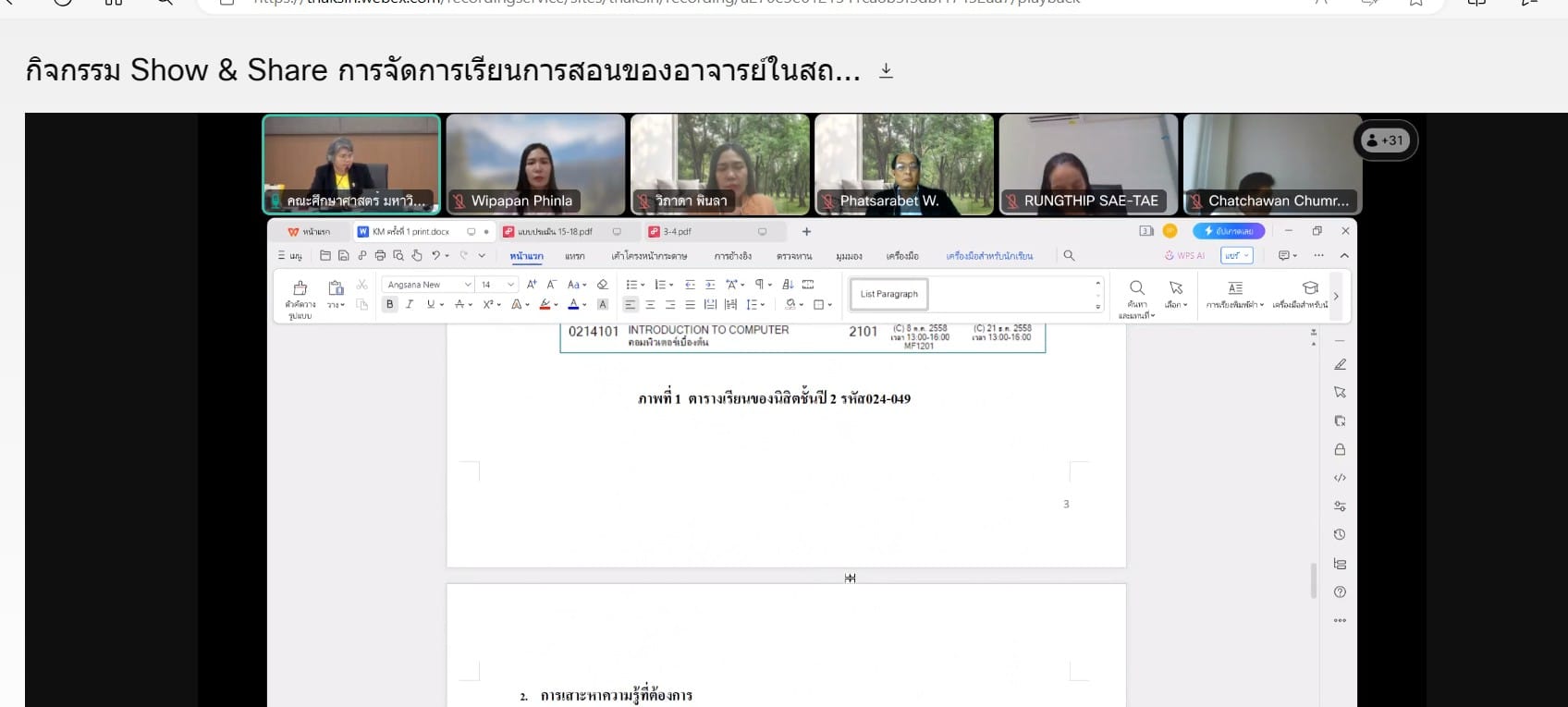Image resolution: width=1568 pixels, height=707 pixels.
Task: Toggle Bold formatting
Action: pyautogui.click(x=390, y=304)
